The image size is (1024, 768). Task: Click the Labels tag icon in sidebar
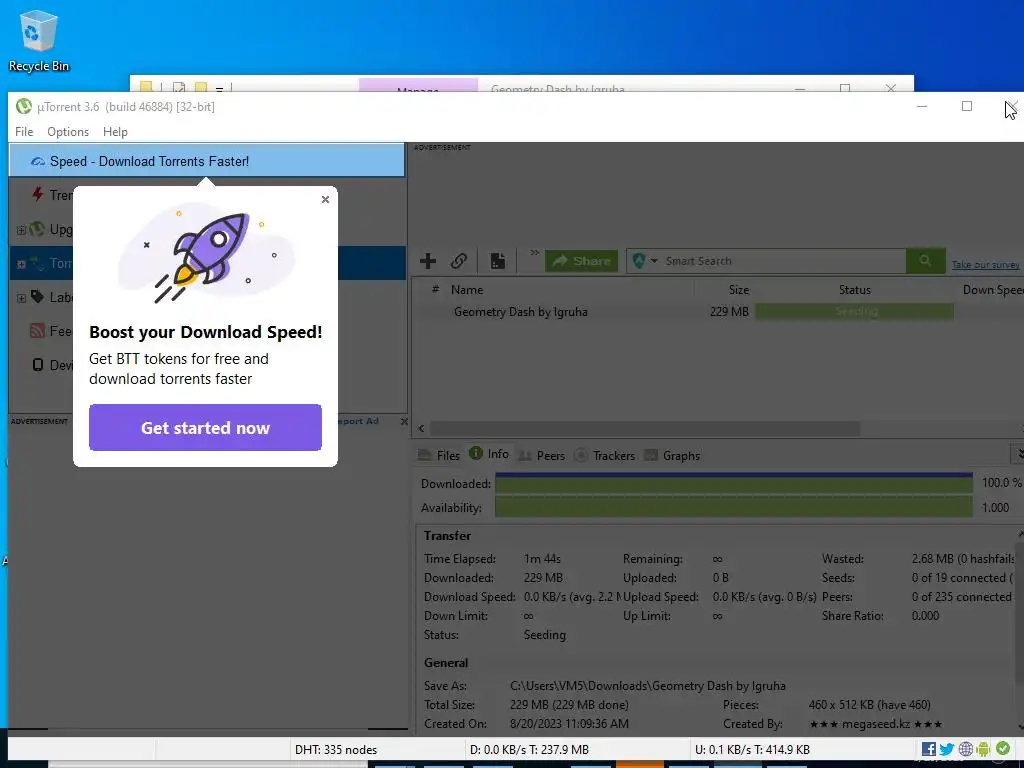point(38,297)
